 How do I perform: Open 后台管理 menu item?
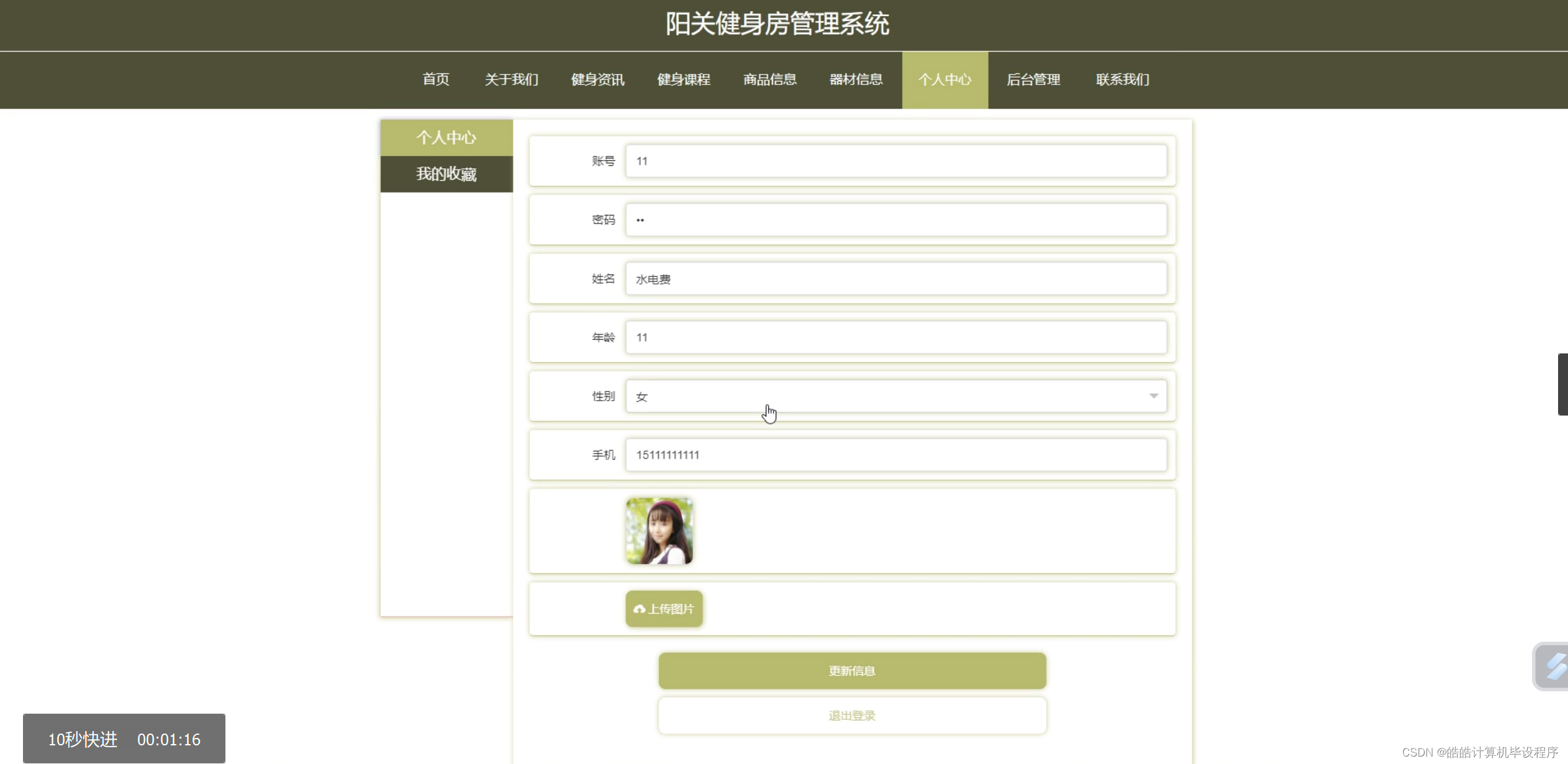tap(1033, 80)
